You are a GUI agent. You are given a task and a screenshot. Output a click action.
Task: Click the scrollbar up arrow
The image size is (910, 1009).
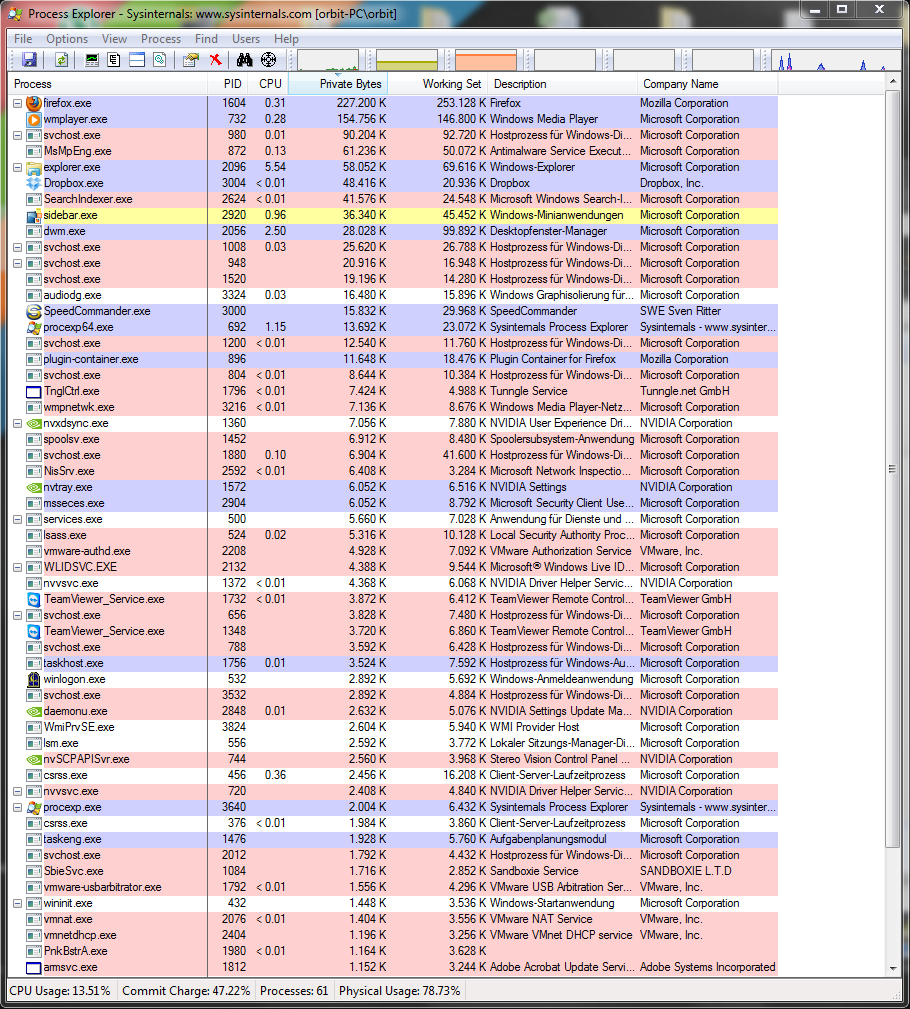(x=893, y=82)
